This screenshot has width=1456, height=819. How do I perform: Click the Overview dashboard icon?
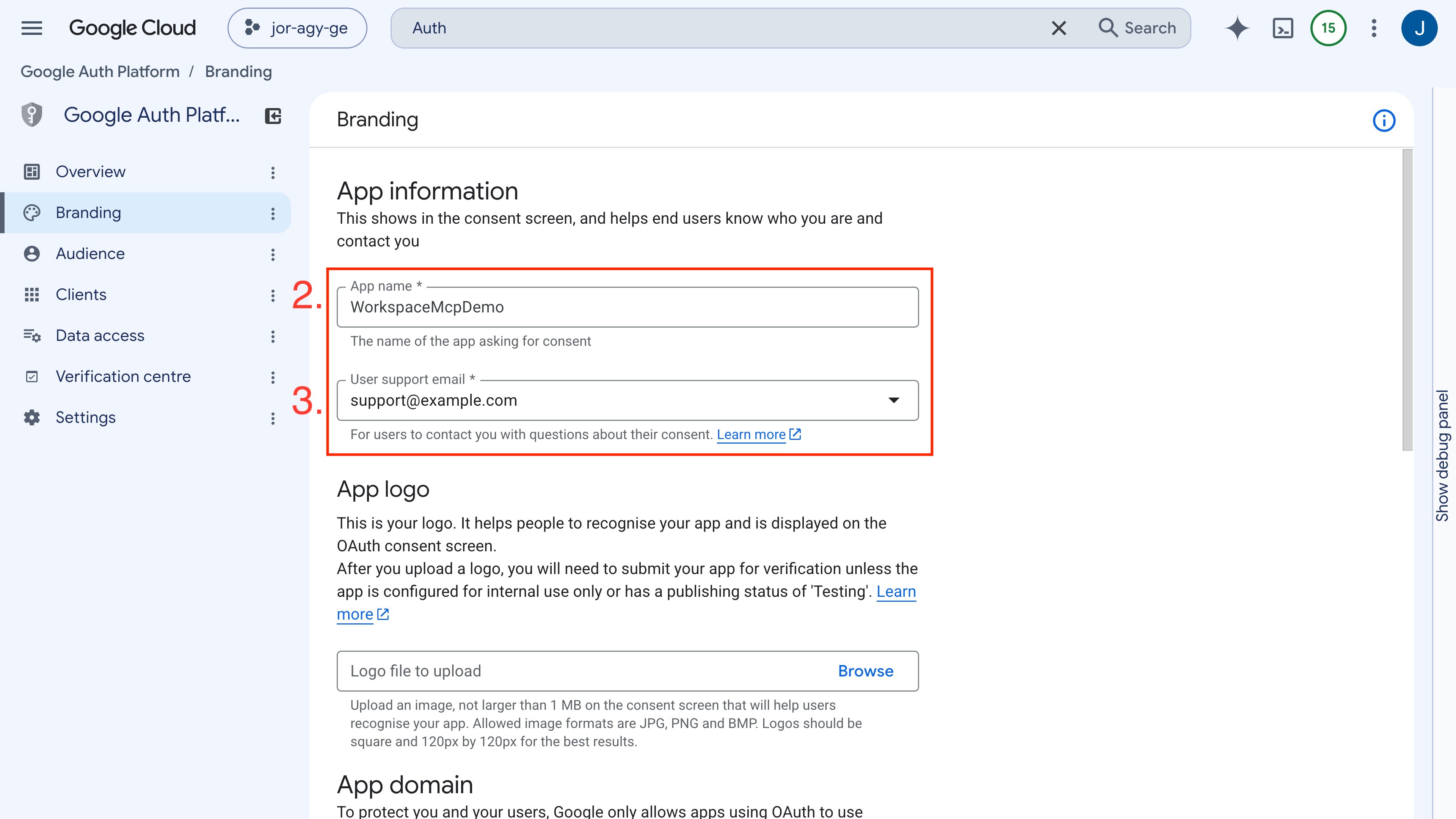(31, 172)
